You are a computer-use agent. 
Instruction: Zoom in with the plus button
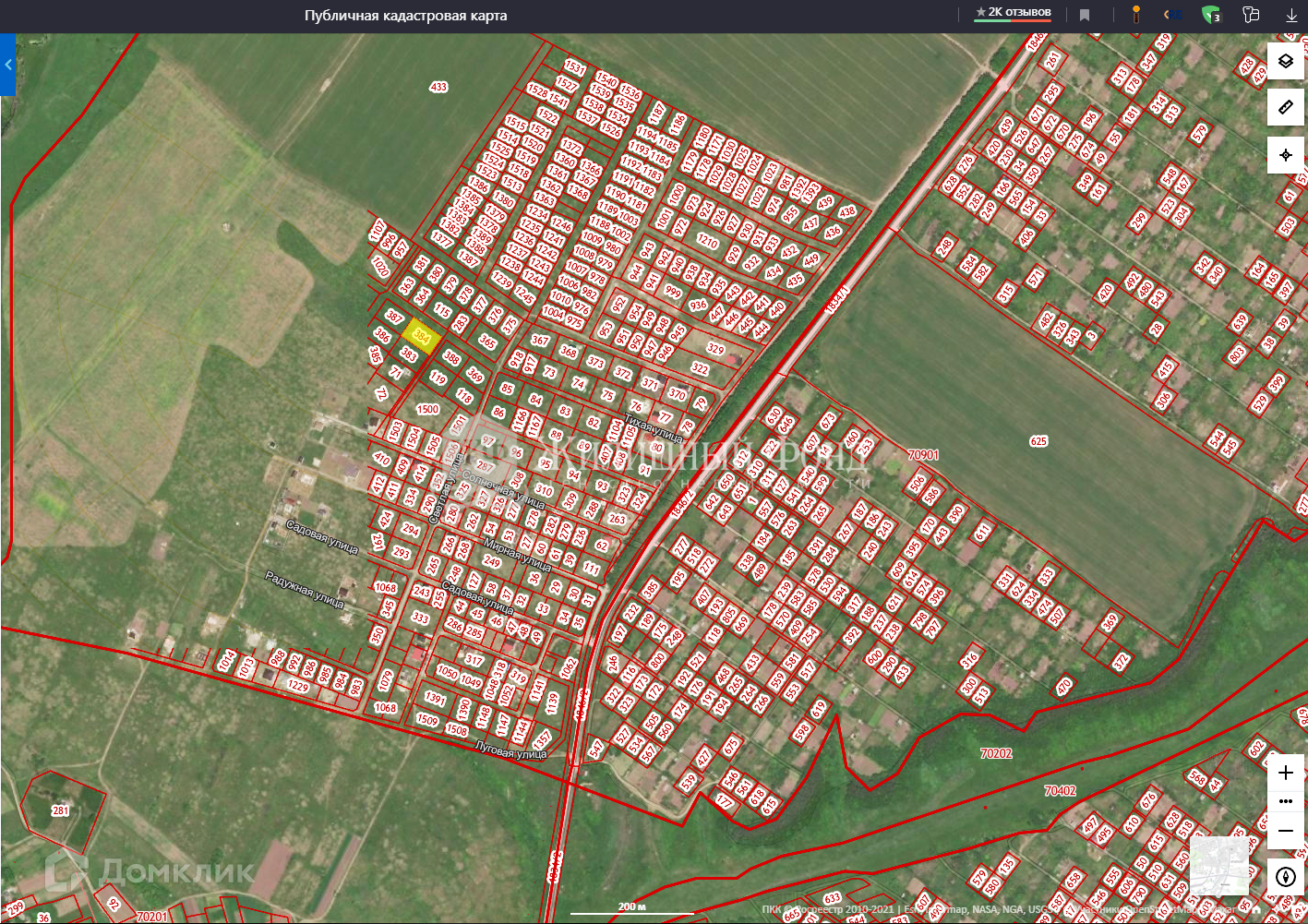pyautogui.click(x=1286, y=773)
